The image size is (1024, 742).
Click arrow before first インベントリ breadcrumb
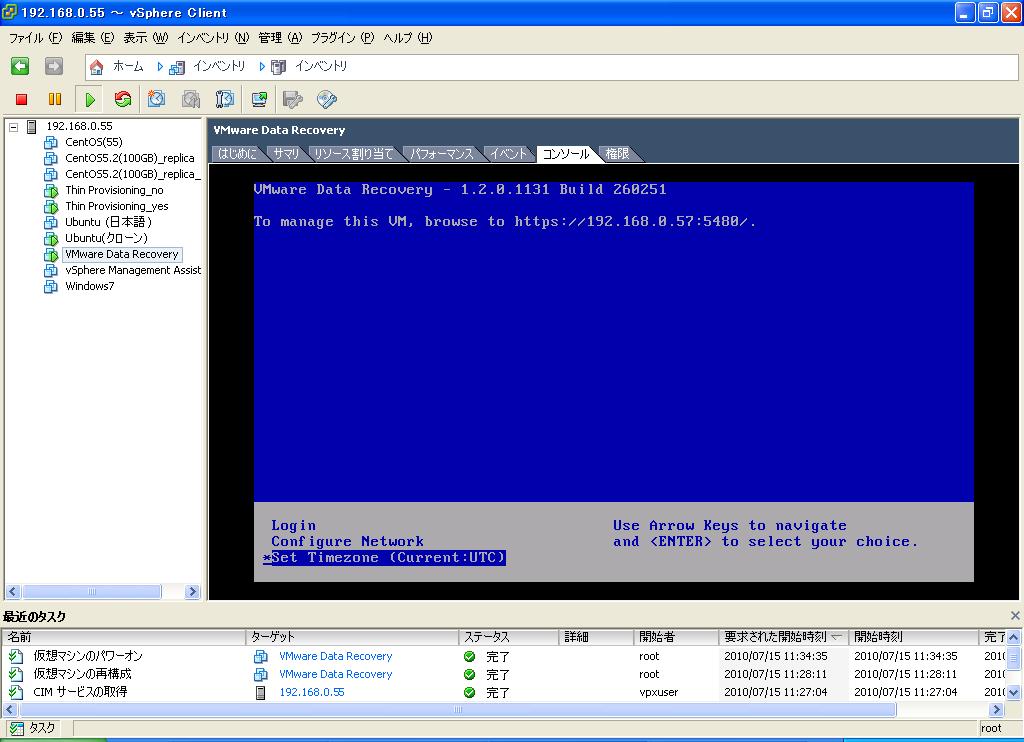(160, 67)
